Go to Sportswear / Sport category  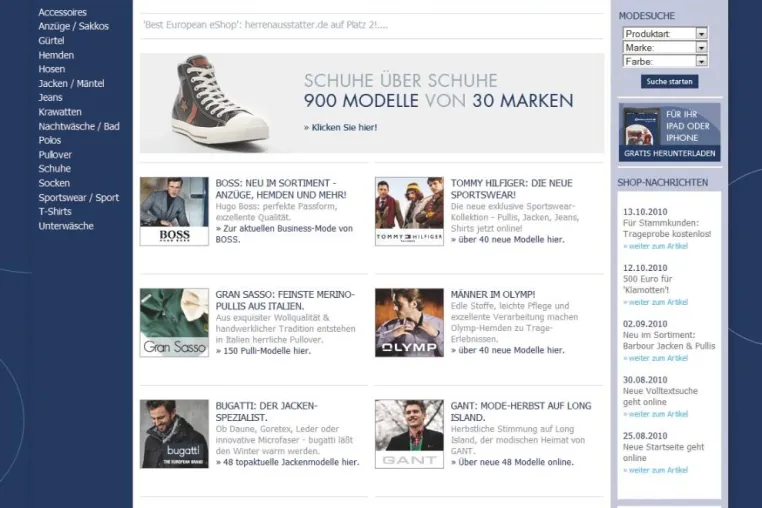78,197
